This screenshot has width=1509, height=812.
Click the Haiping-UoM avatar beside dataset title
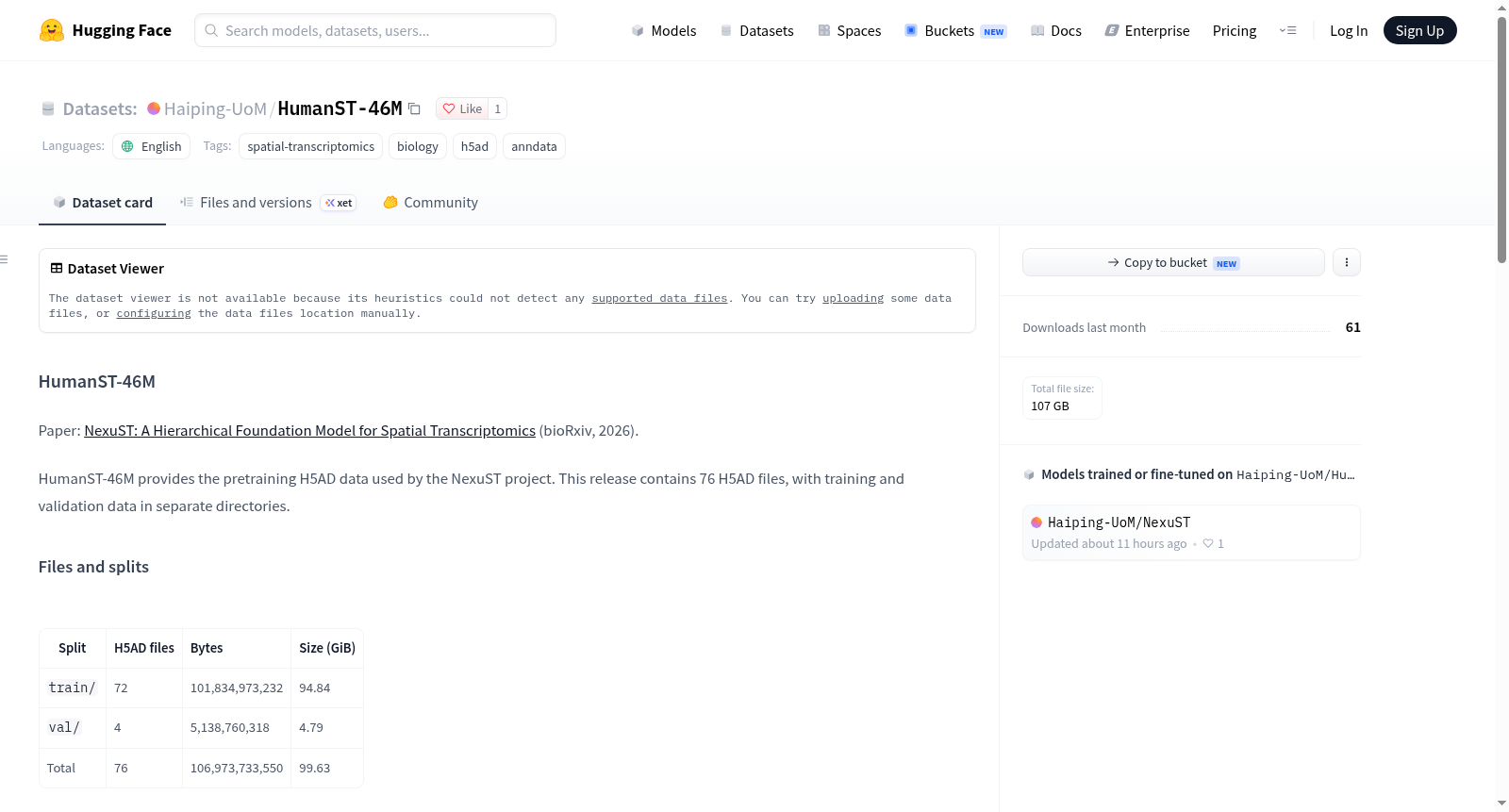(154, 108)
